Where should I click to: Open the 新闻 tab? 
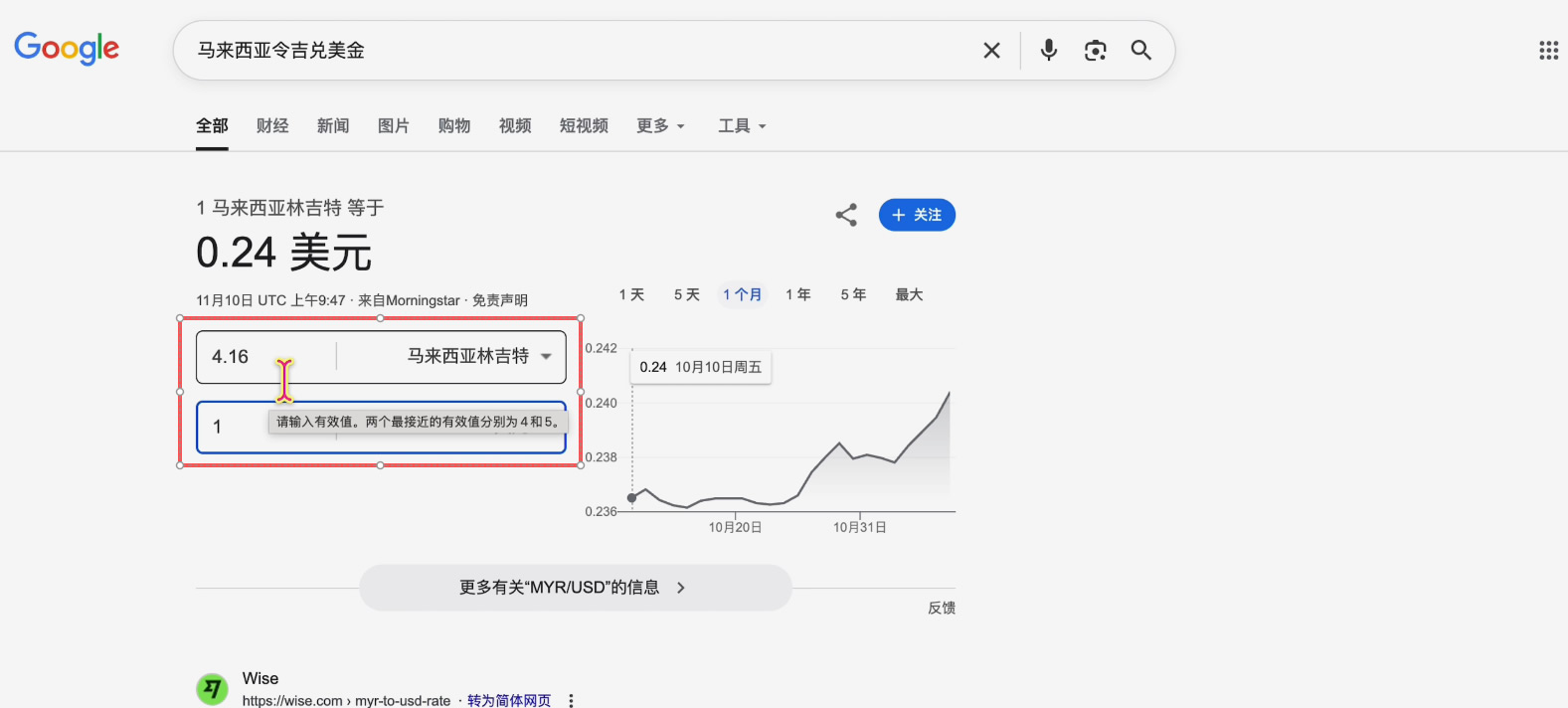pos(333,125)
